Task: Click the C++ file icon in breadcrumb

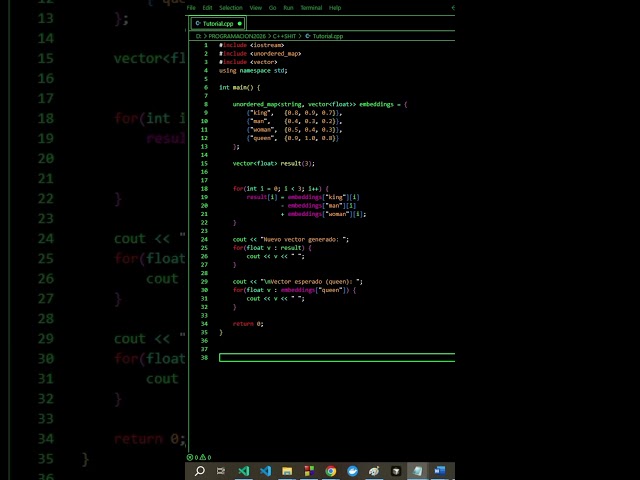Action: click(308, 36)
